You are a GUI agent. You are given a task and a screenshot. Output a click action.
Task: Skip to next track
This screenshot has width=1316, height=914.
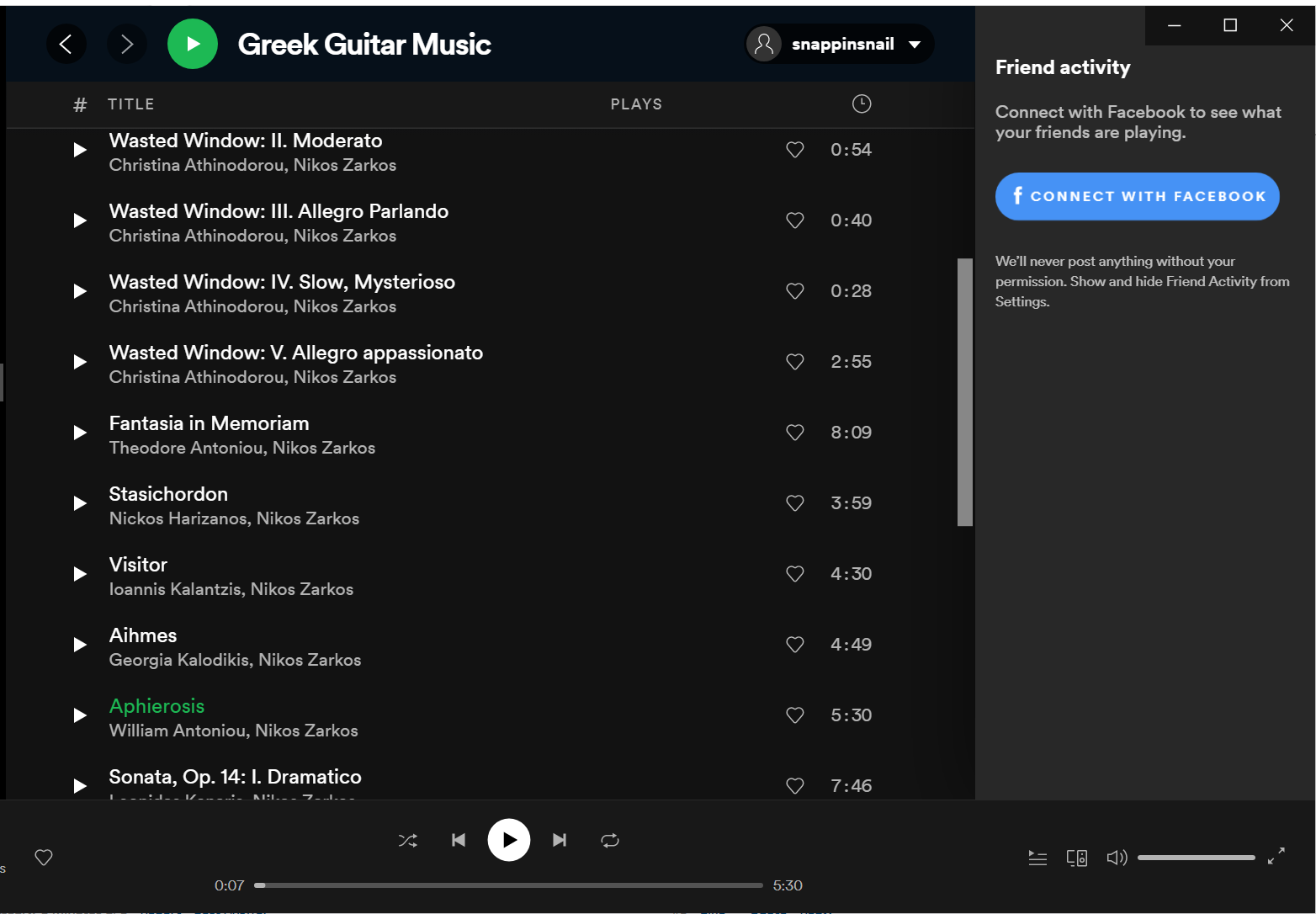560,840
